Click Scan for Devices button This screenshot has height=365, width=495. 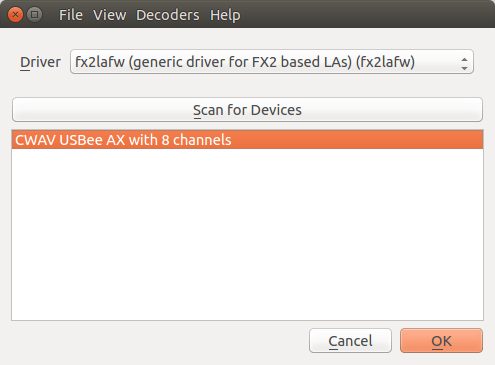click(x=247, y=110)
